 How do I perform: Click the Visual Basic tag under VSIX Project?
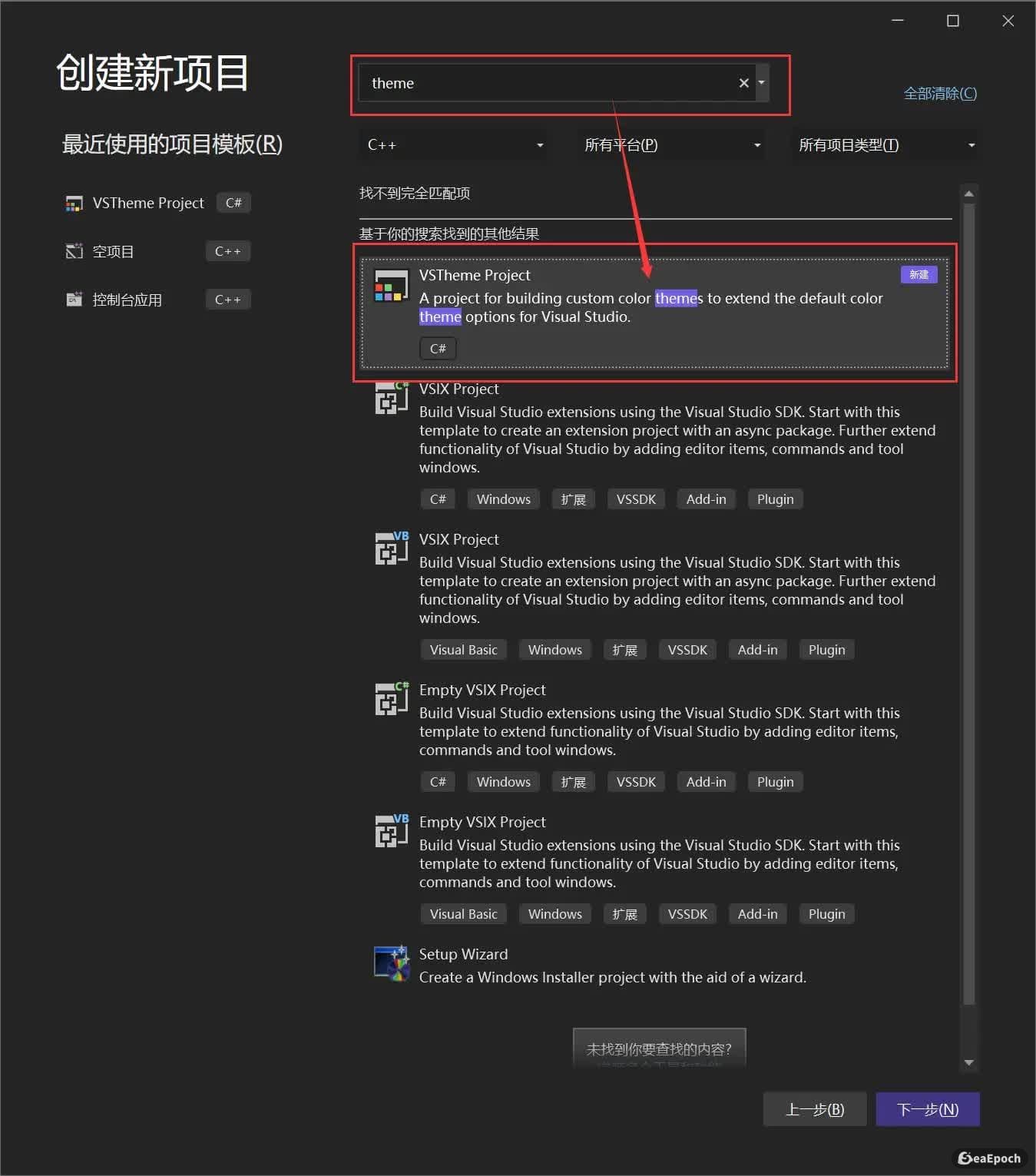point(463,650)
